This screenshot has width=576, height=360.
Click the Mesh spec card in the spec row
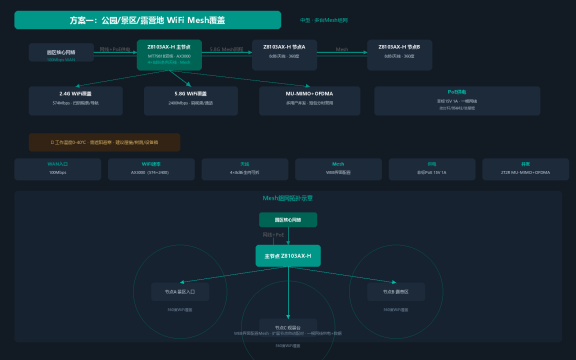pos(338,169)
